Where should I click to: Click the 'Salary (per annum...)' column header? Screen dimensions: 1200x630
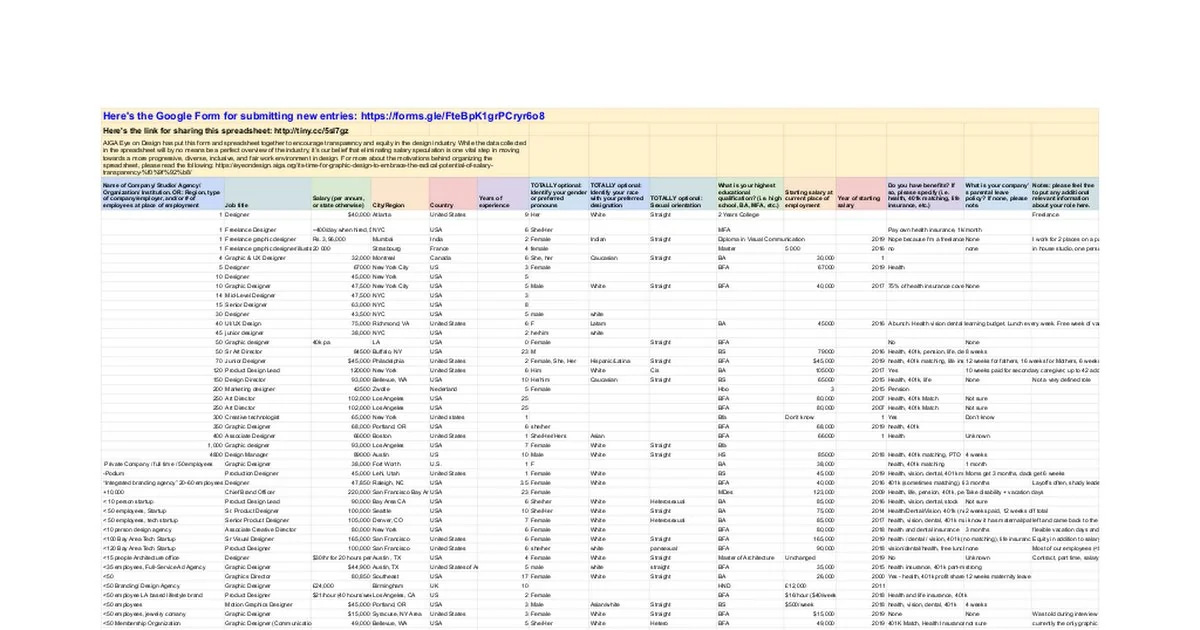[341, 195]
